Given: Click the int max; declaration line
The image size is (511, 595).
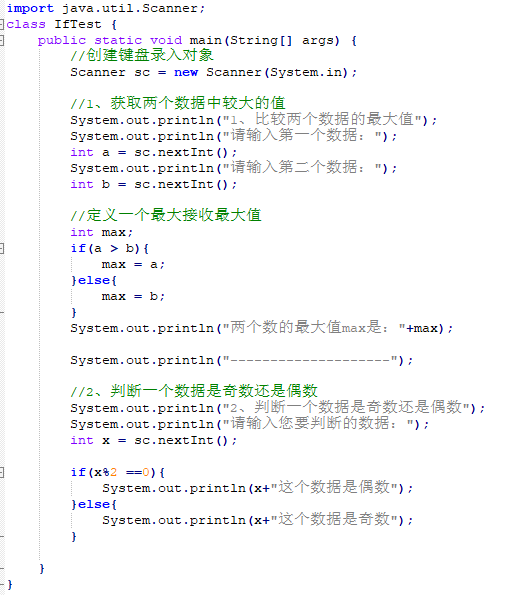Looking at the screenshot, I should 102,232.
